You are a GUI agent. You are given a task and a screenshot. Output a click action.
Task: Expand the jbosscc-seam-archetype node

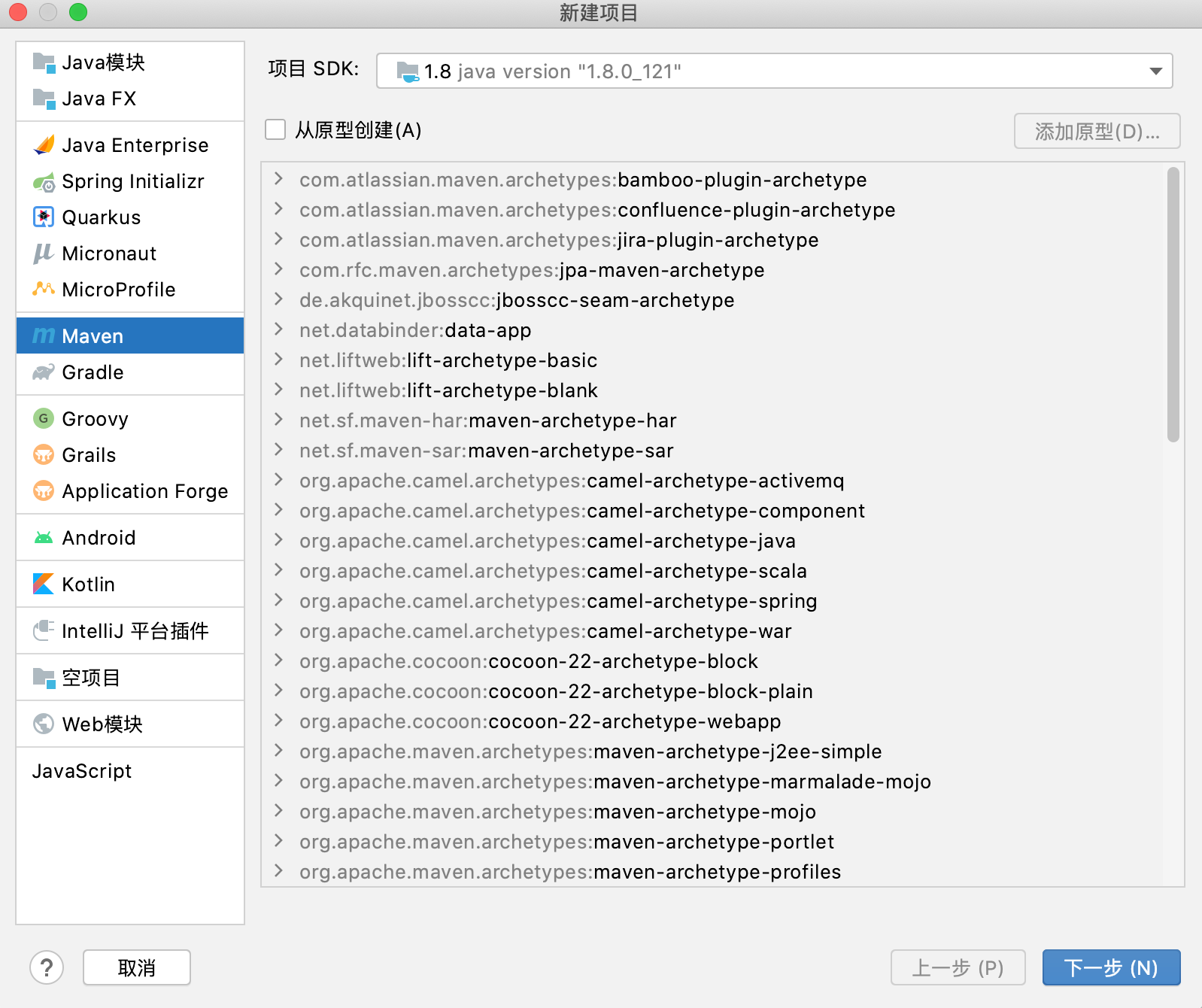[278, 299]
